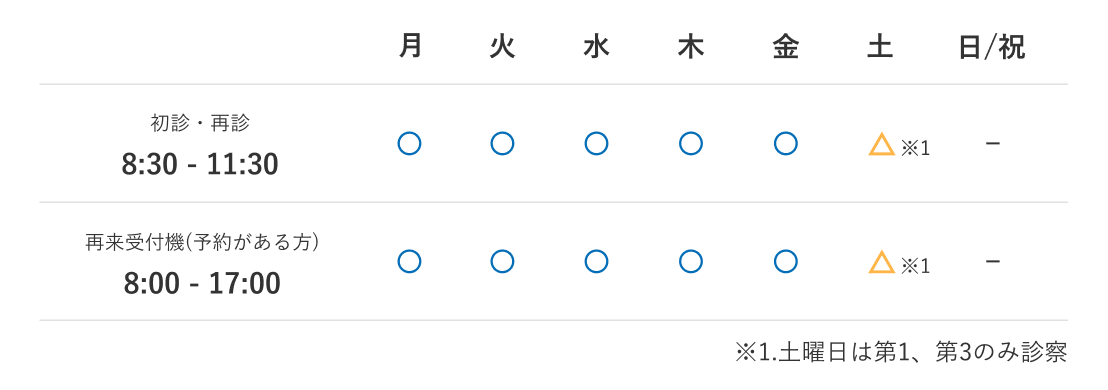Click 再来受付機(予約がある方) label
Viewport: 1108px width, 390px height.
tap(202, 243)
